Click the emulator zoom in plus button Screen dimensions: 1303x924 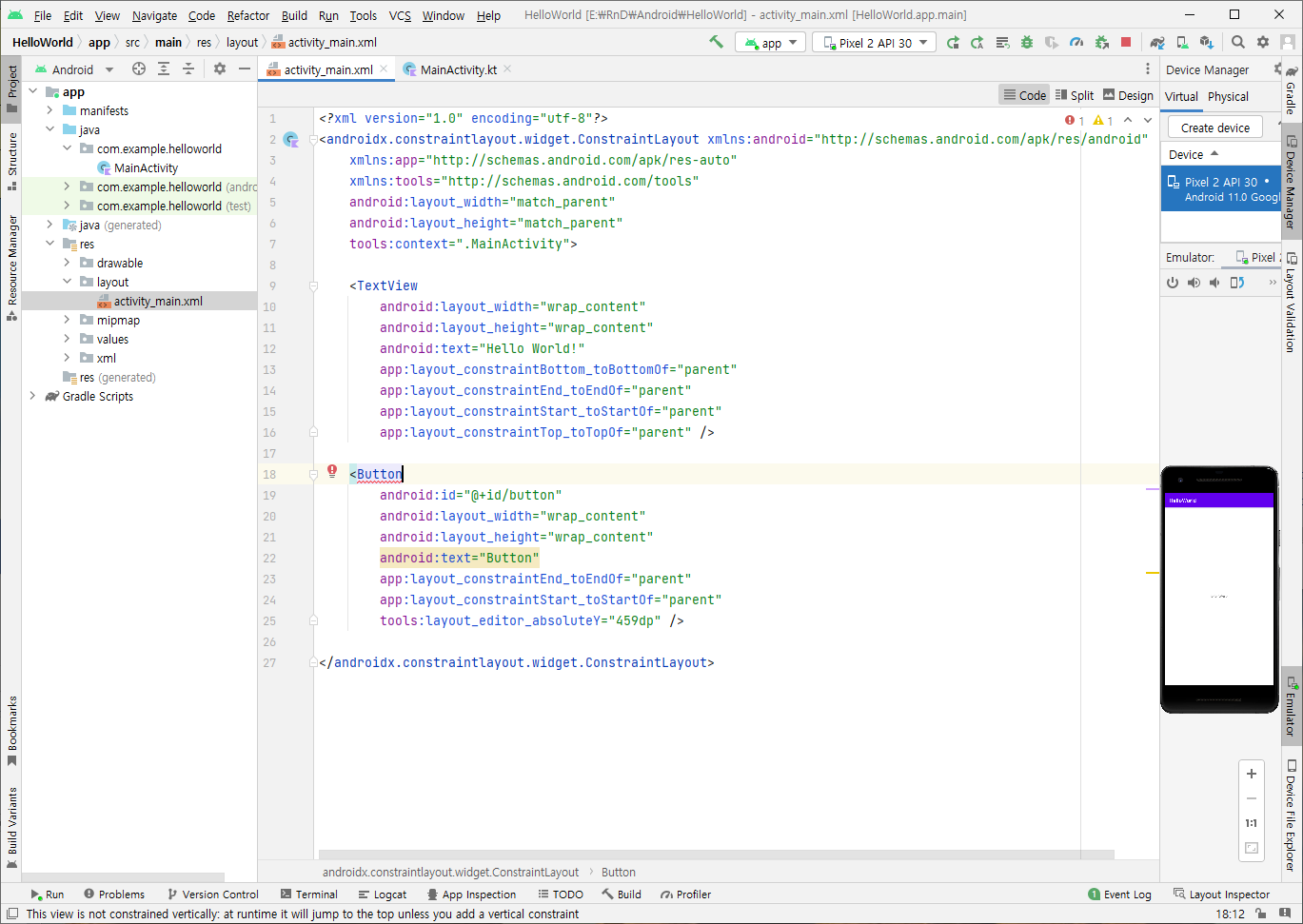pyautogui.click(x=1252, y=774)
